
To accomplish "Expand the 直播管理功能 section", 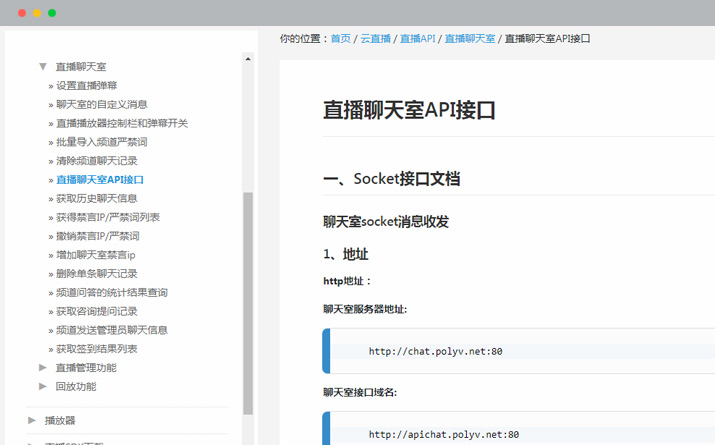I will click(x=43, y=368).
